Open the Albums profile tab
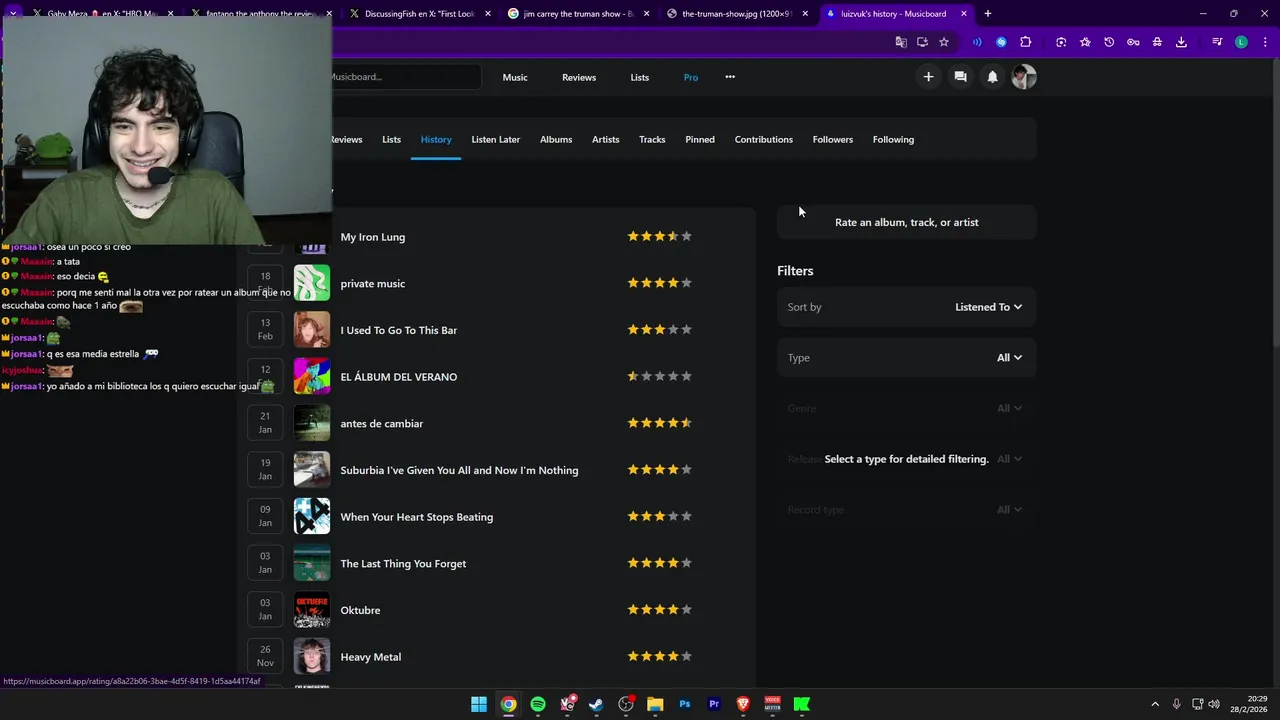 (x=556, y=139)
